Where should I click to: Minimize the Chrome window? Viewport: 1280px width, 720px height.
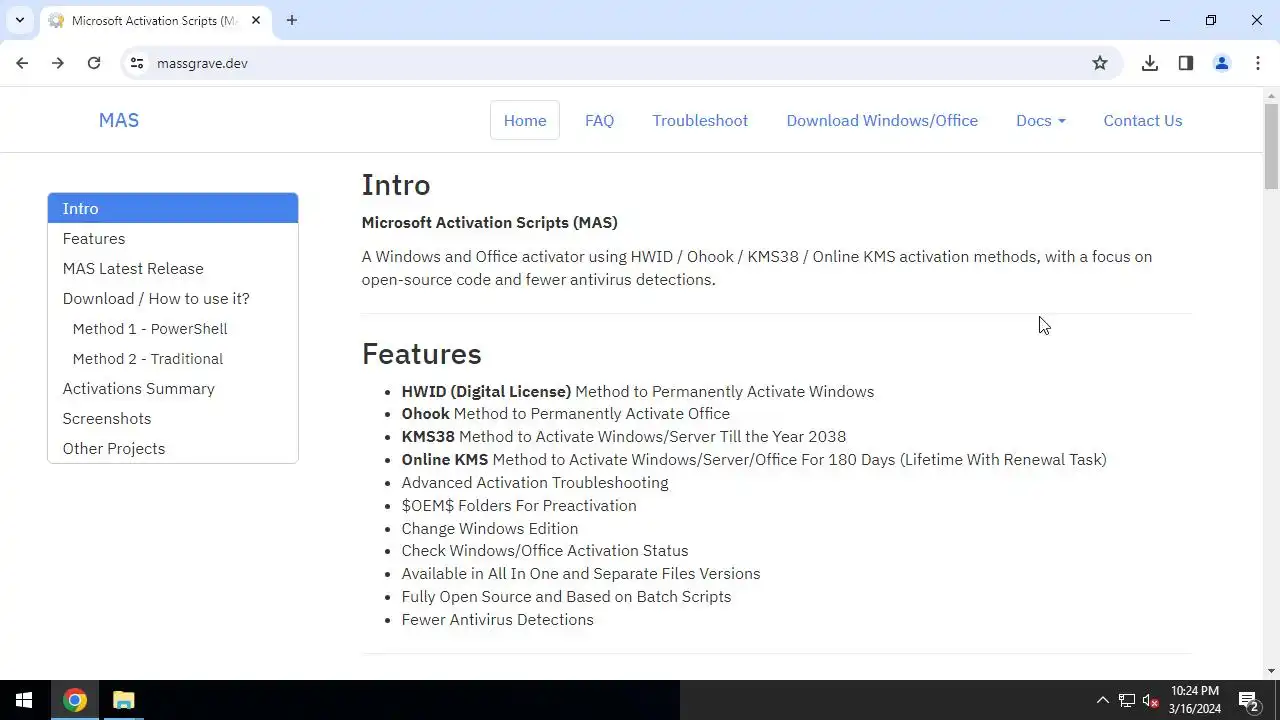1165,20
